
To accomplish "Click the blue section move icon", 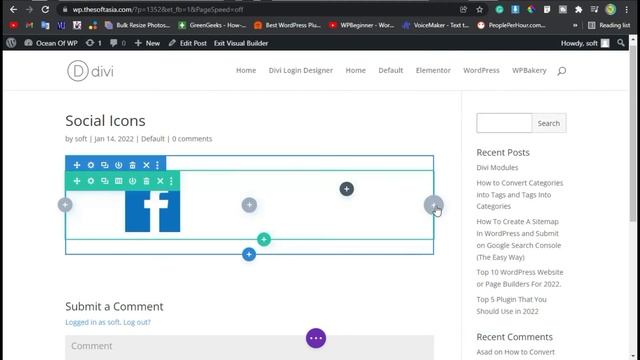I will tap(77, 165).
